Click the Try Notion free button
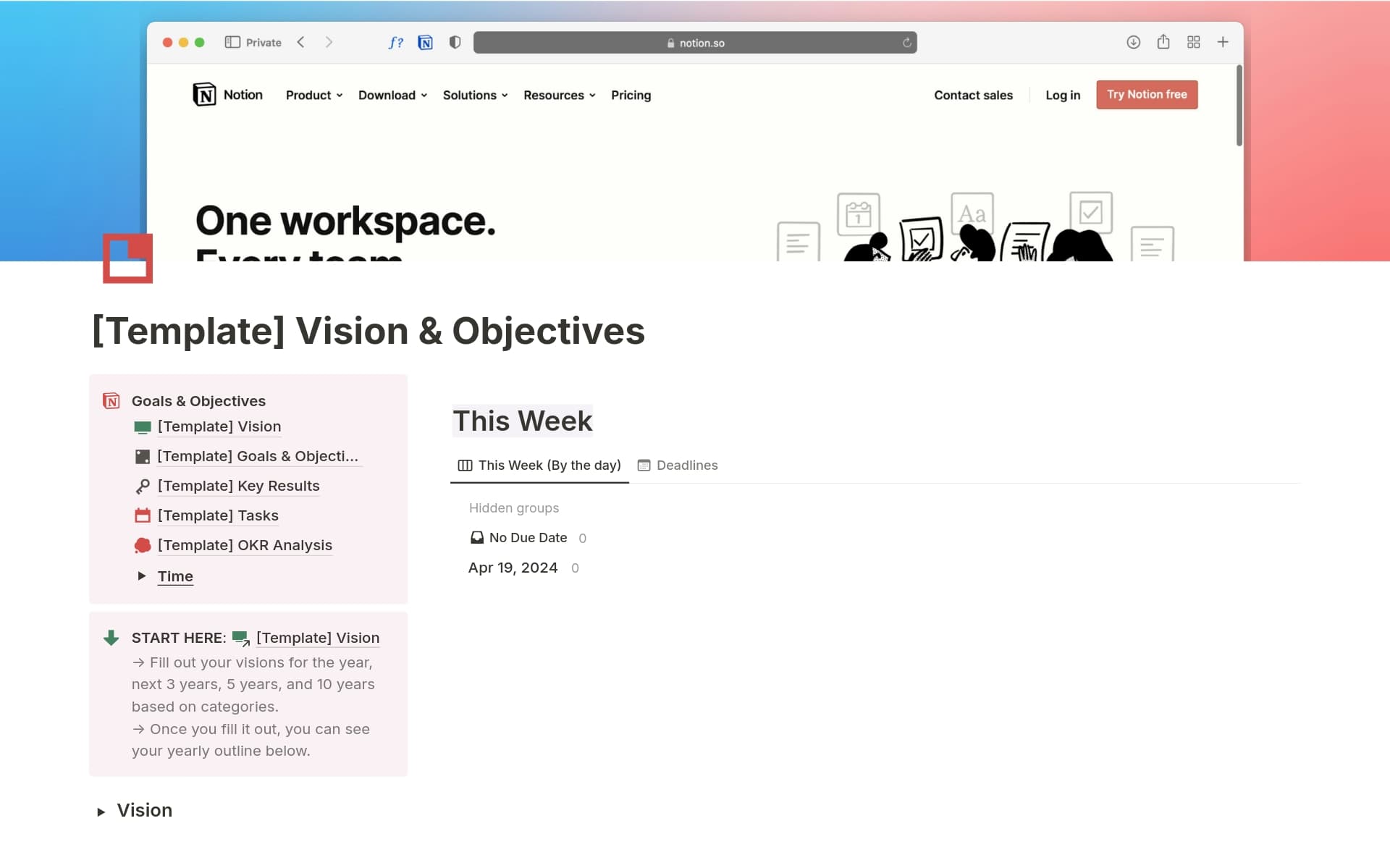This screenshot has width=1390, height=868. click(1146, 95)
